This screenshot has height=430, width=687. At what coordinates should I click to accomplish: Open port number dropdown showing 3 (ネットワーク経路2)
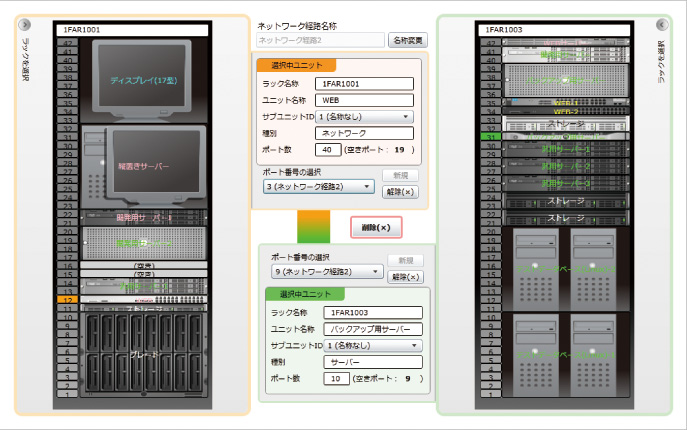pos(320,186)
